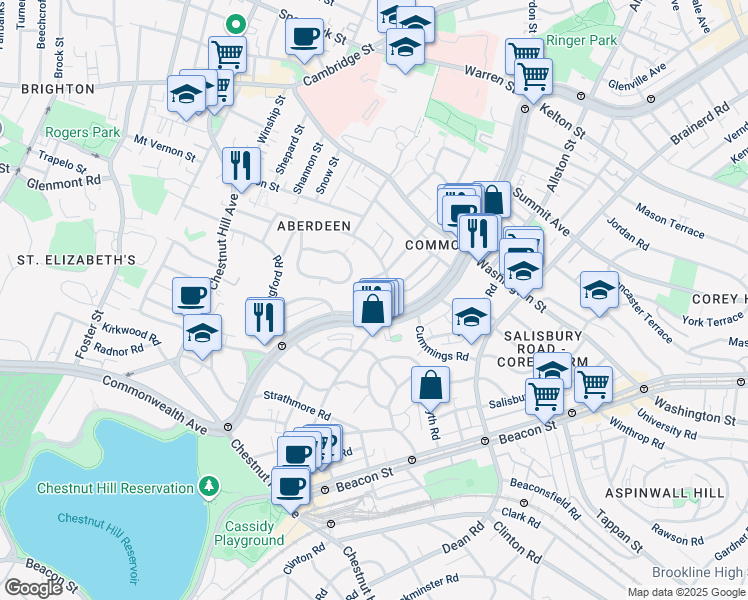Open the school marker near Lancaster Terrace
The height and width of the screenshot is (600, 748).
tap(600, 293)
